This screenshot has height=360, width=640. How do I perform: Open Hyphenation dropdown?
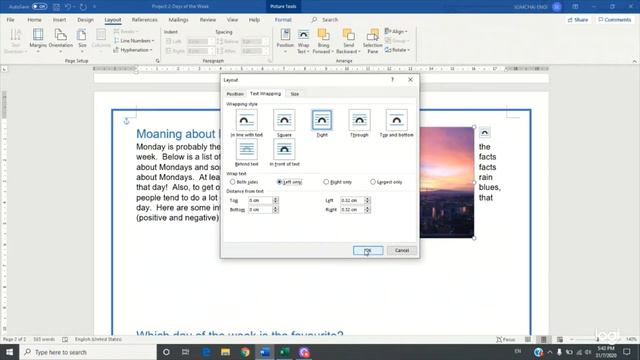coord(133,50)
